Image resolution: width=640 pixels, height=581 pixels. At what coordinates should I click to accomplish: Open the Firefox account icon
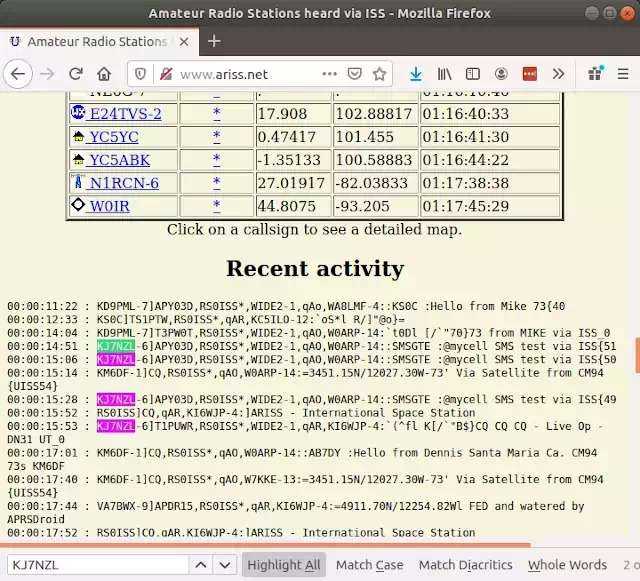[x=501, y=74]
